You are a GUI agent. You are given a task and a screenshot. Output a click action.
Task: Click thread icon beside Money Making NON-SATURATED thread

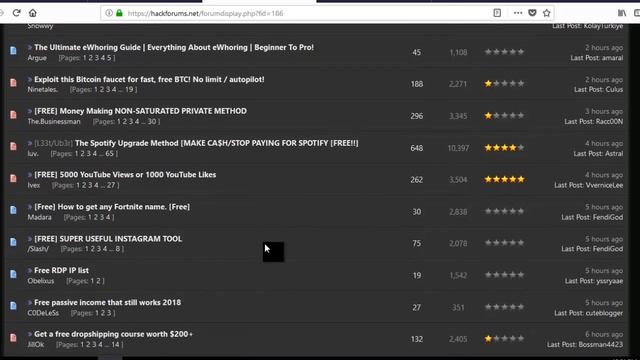13,115
